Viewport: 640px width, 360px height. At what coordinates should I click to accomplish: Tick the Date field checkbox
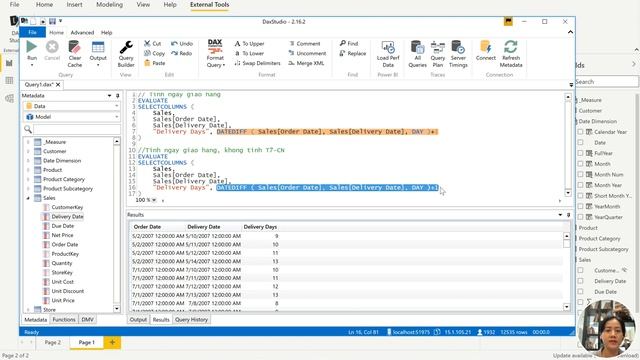click(x=580, y=142)
